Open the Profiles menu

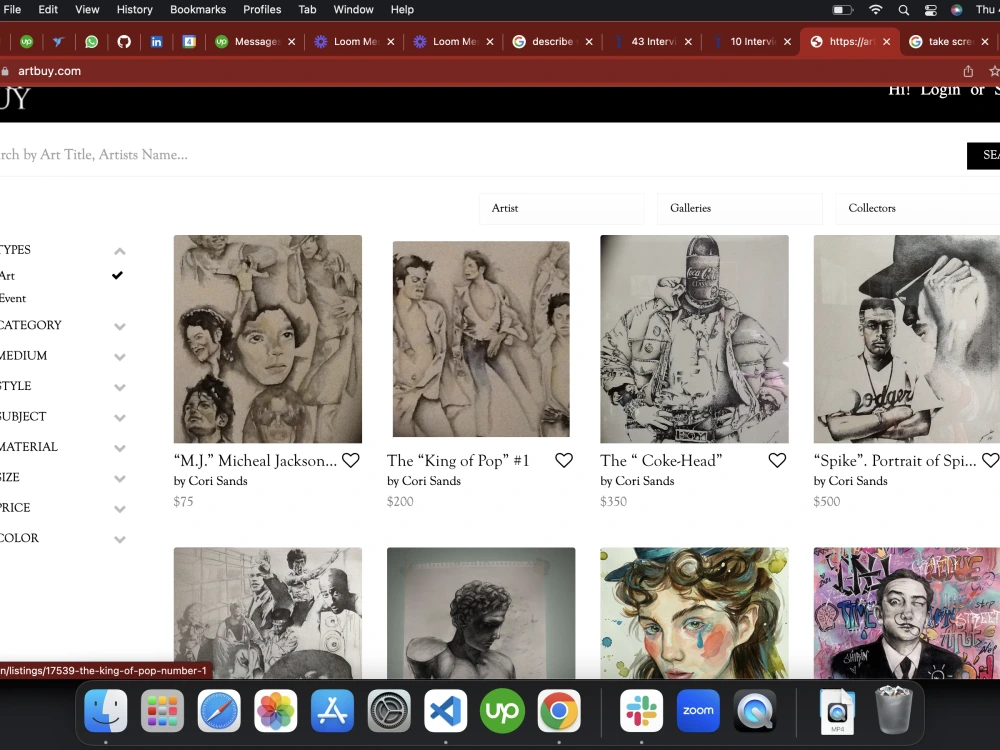pyautogui.click(x=262, y=10)
